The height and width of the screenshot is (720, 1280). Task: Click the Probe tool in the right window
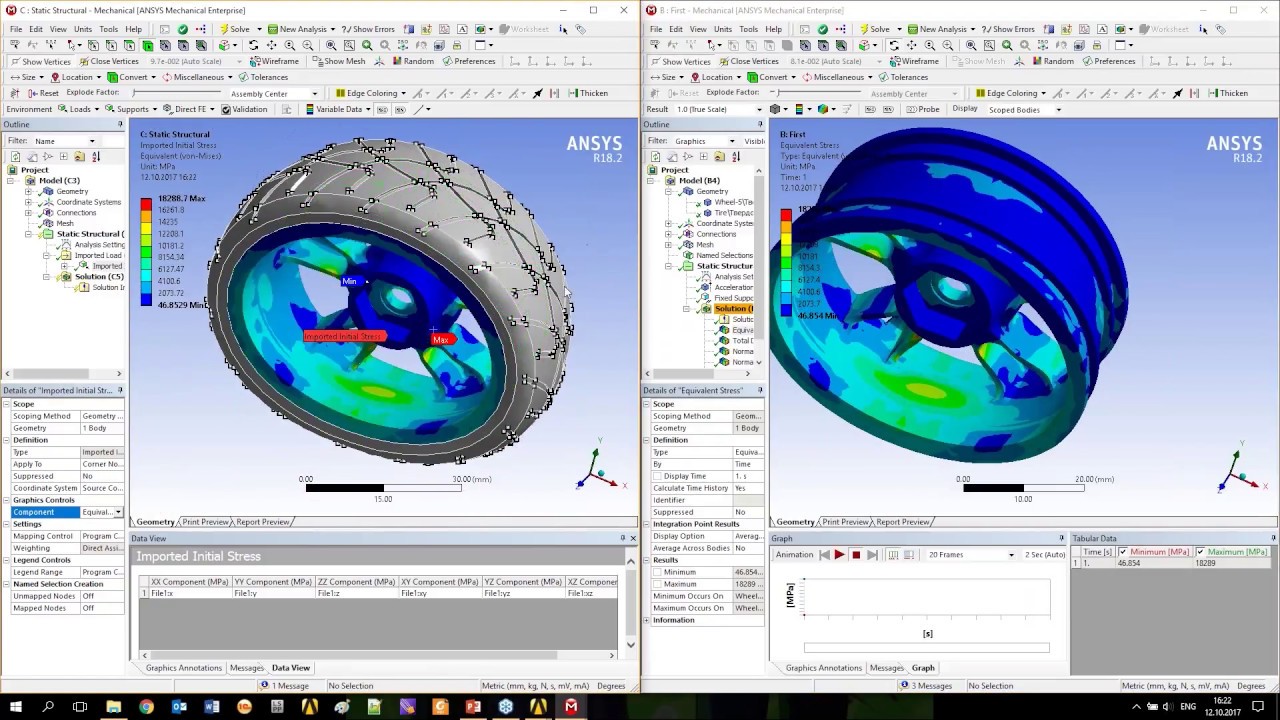923,109
